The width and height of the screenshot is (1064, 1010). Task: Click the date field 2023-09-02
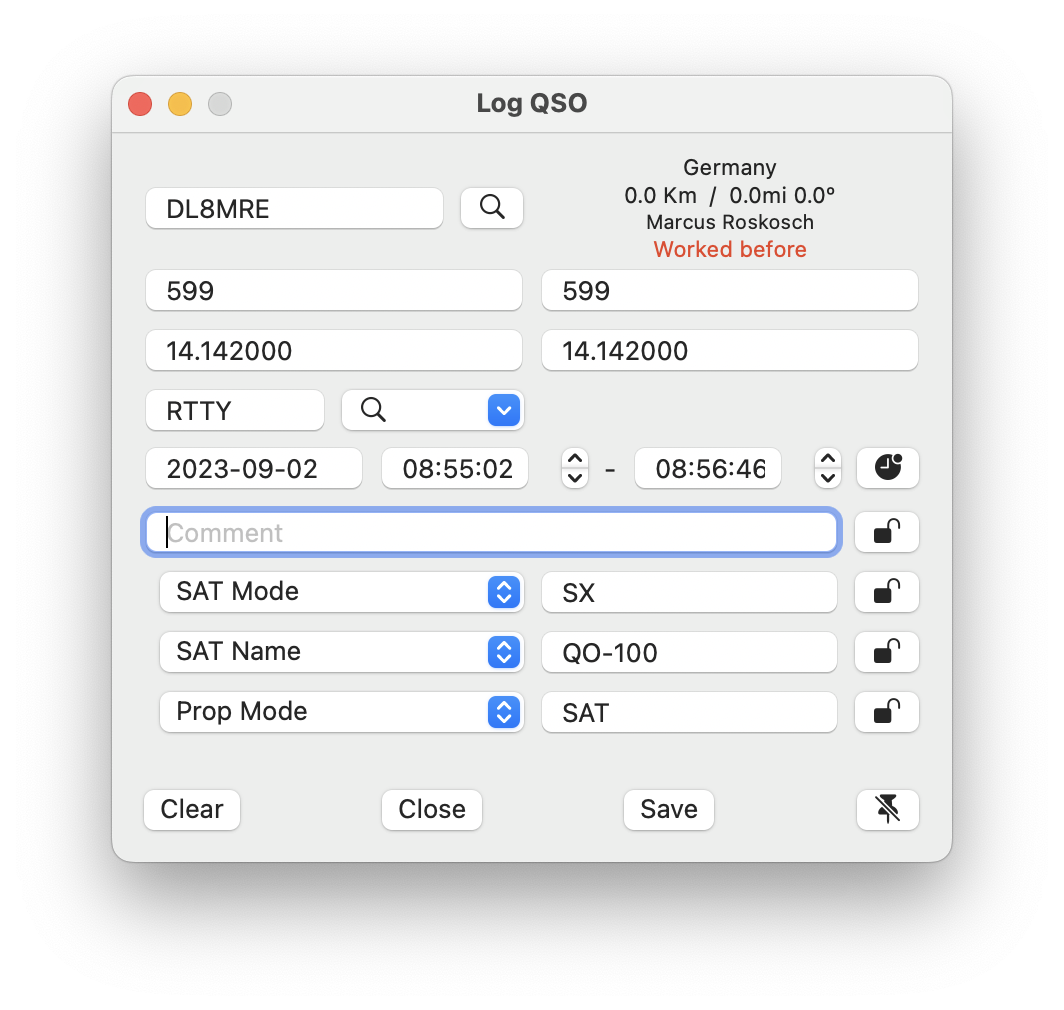[x=254, y=468]
